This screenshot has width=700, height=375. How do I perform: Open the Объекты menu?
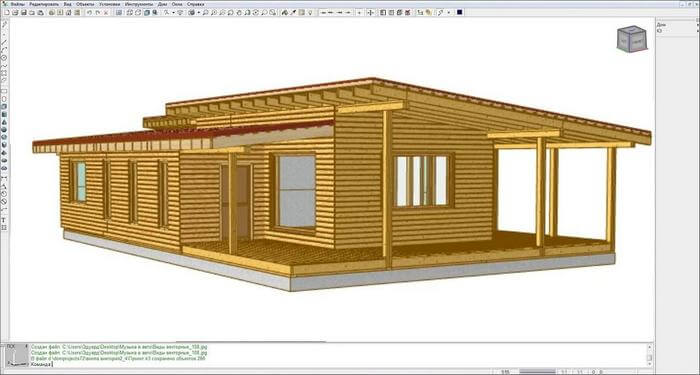point(85,4)
